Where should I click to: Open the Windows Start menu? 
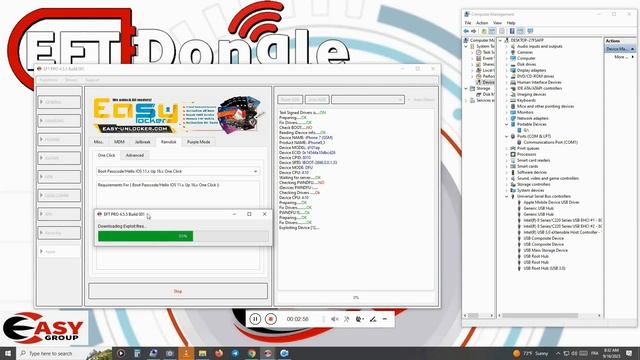(7, 353)
